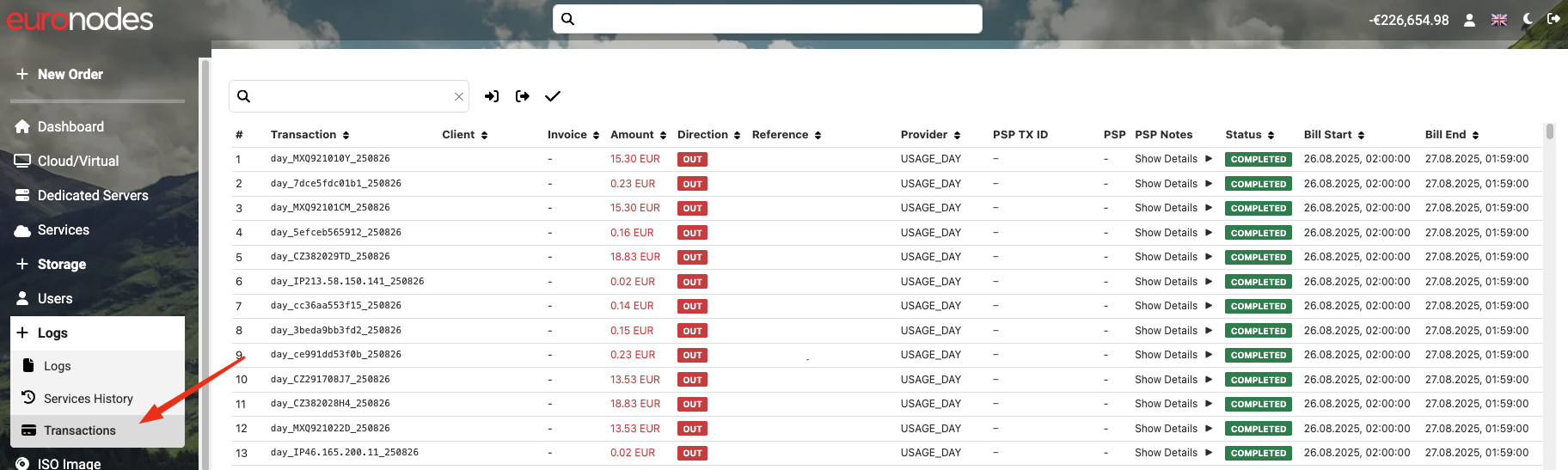Click the top global search field
Viewport: 1568px width, 470px height.
[x=768, y=19]
